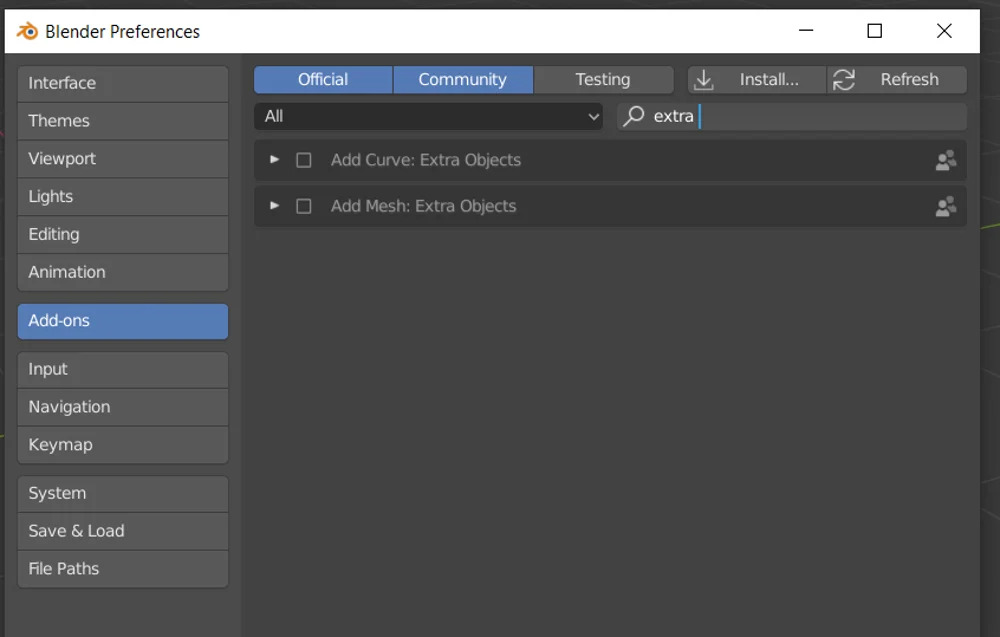
Task: Open the Themes preferences section
Action: tap(122, 121)
